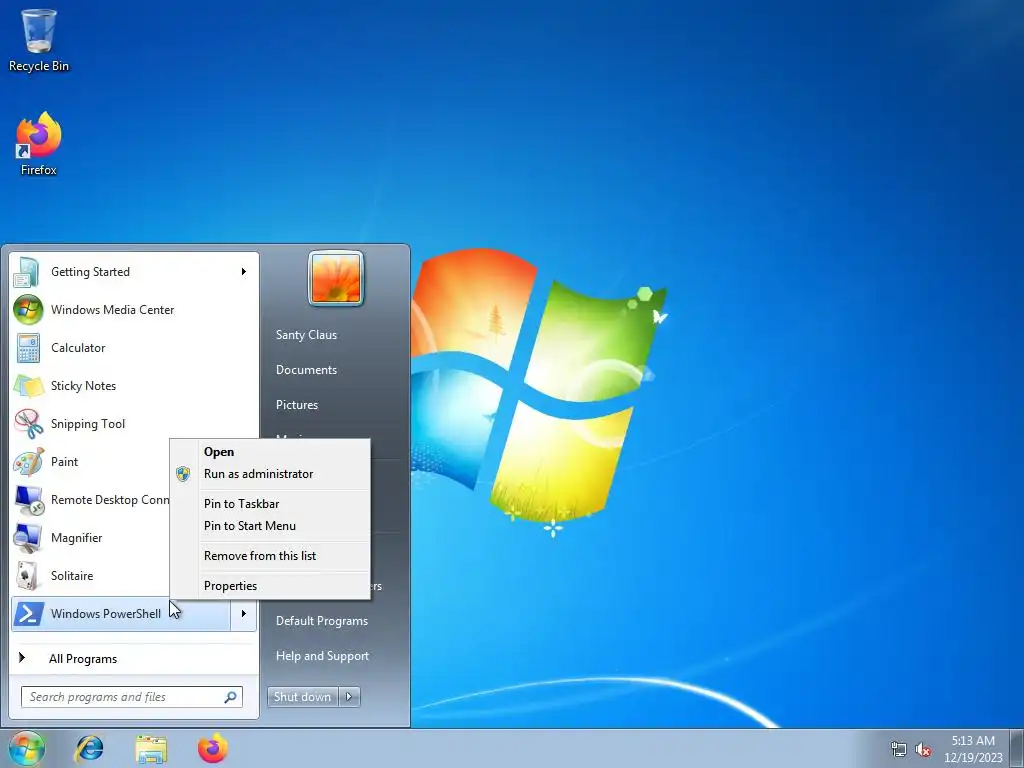Image resolution: width=1024 pixels, height=768 pixels.
Task: Expand the Getting Started jump list arrow
Action: click(x=244, y=272)
